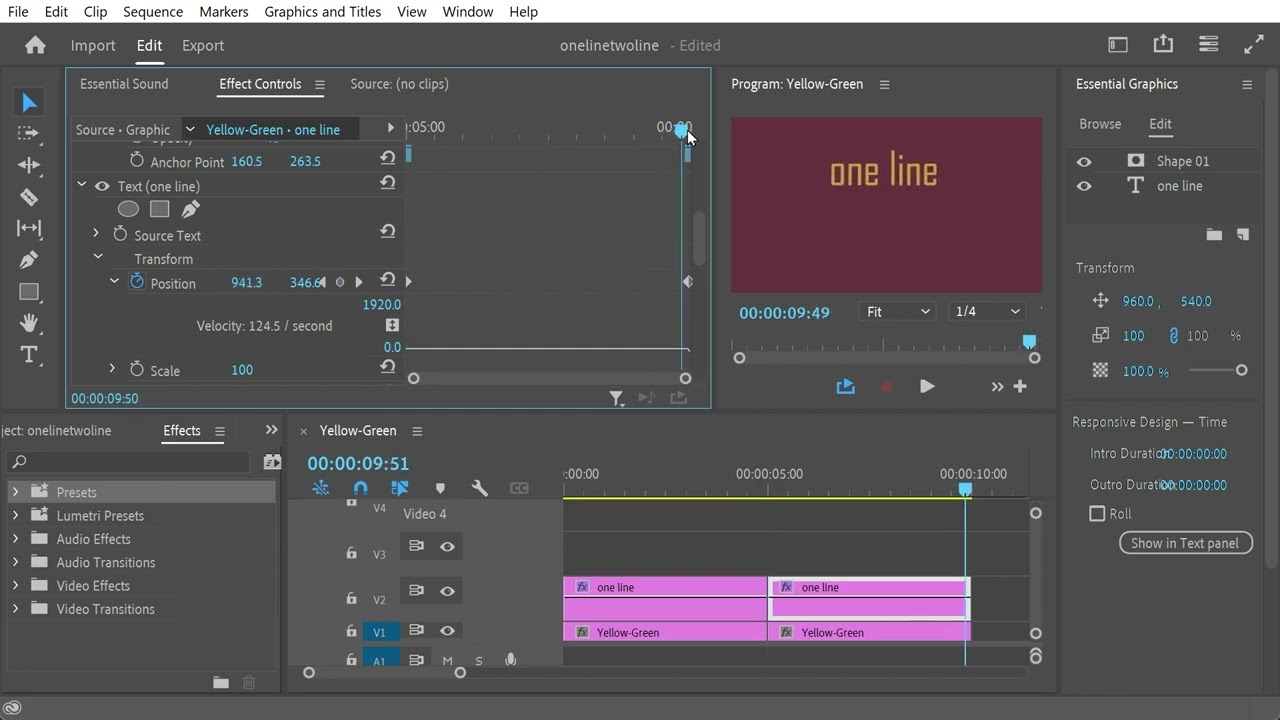Toggle V3 track output eye

tap(447, 546)
